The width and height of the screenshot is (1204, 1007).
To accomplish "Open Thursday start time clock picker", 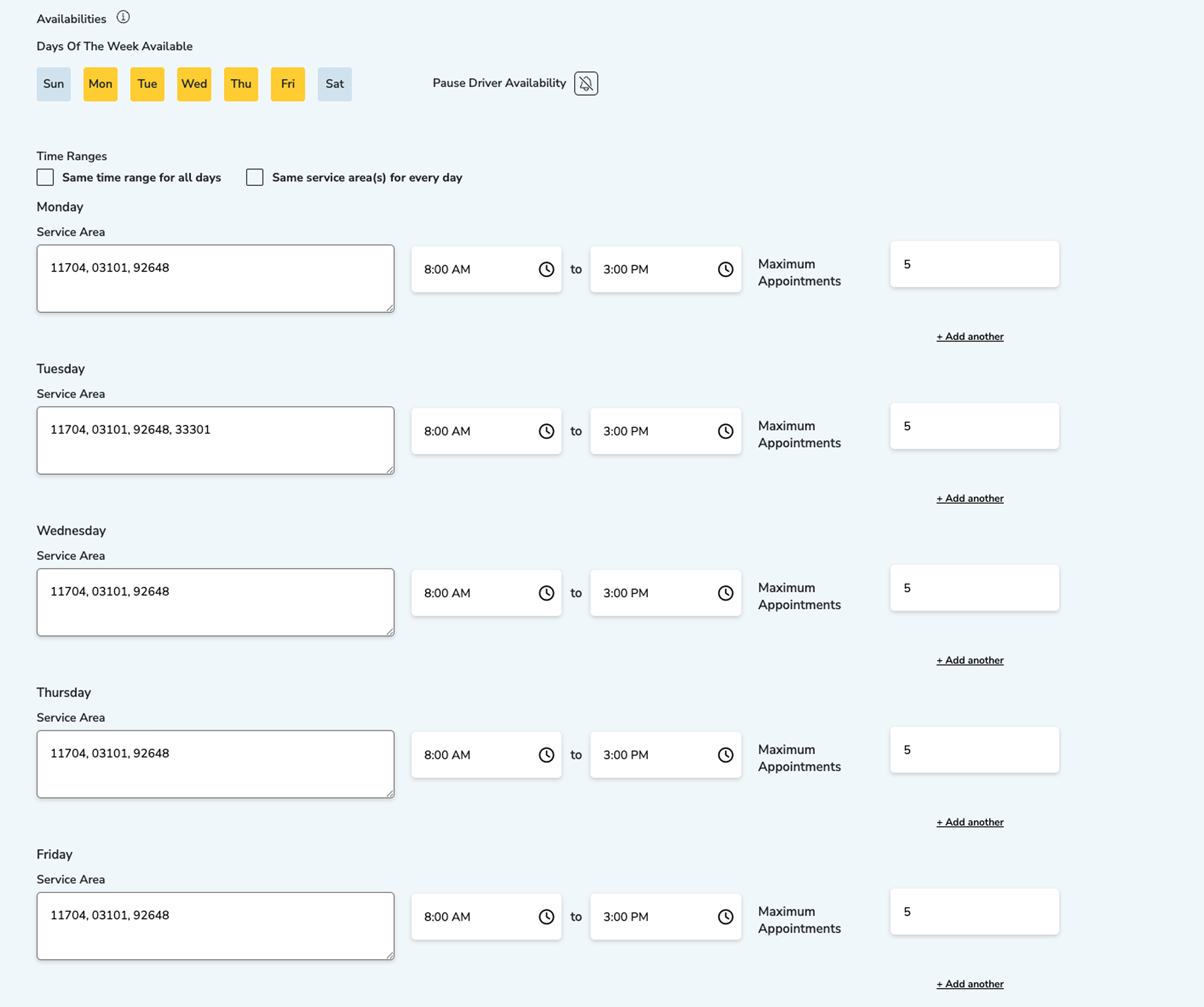I will pyautogui.click(x=546, y=755).
